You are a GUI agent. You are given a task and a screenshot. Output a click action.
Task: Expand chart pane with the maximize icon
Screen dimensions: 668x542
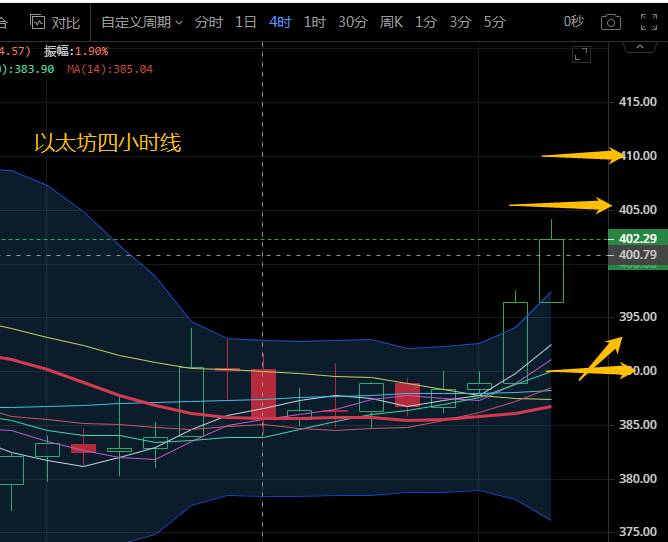[581, 55]
